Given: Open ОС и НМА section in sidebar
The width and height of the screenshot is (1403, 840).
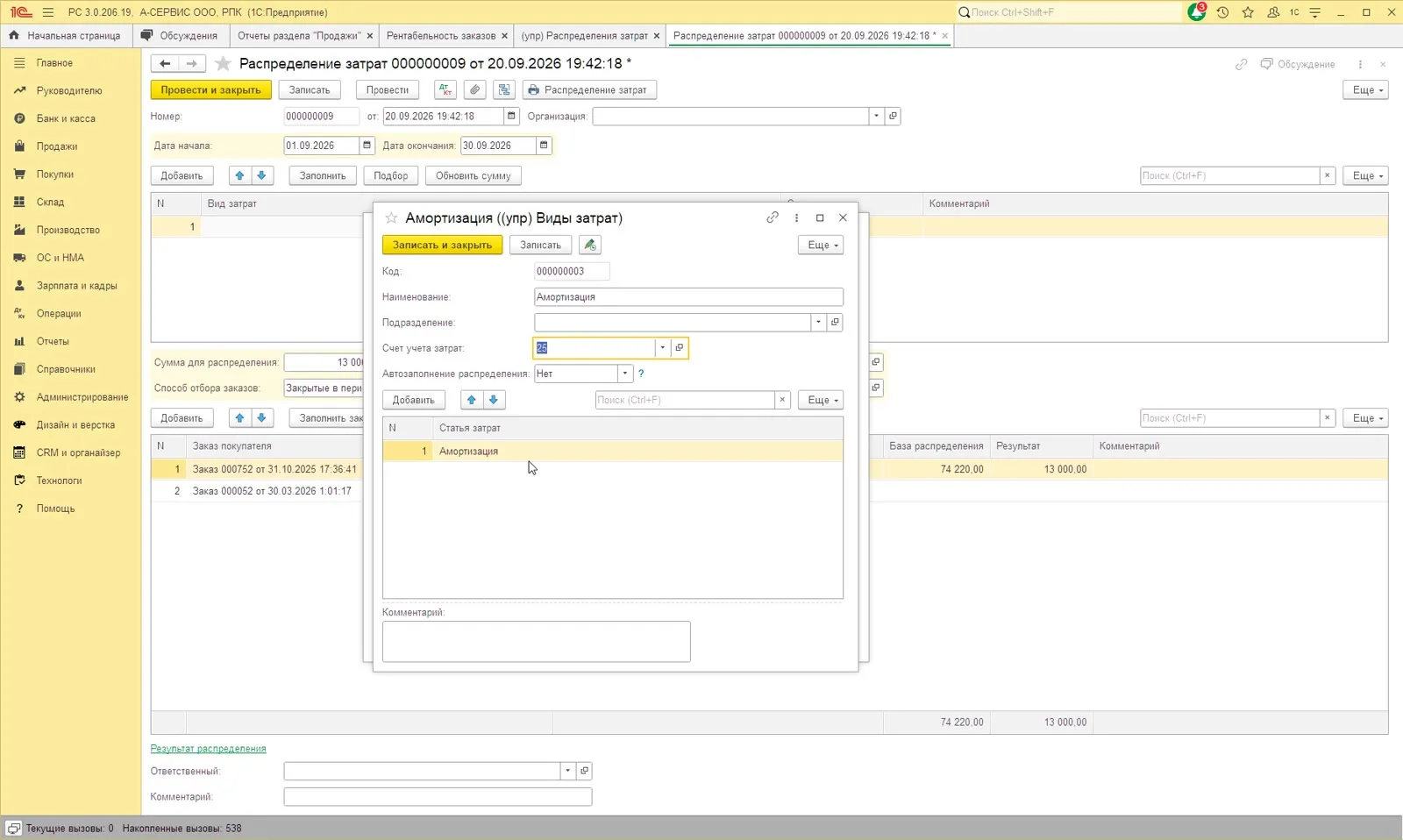Looking at the screenshot, I should [61, 258].
